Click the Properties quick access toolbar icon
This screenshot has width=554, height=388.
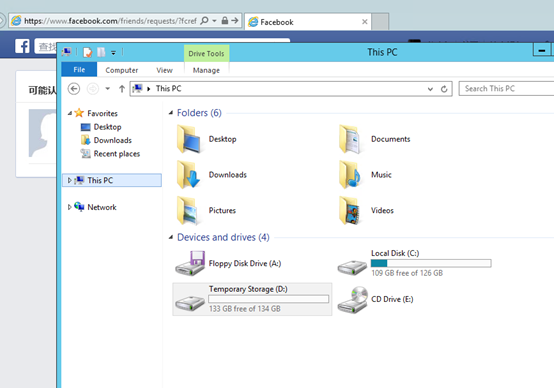pos(87,52)
